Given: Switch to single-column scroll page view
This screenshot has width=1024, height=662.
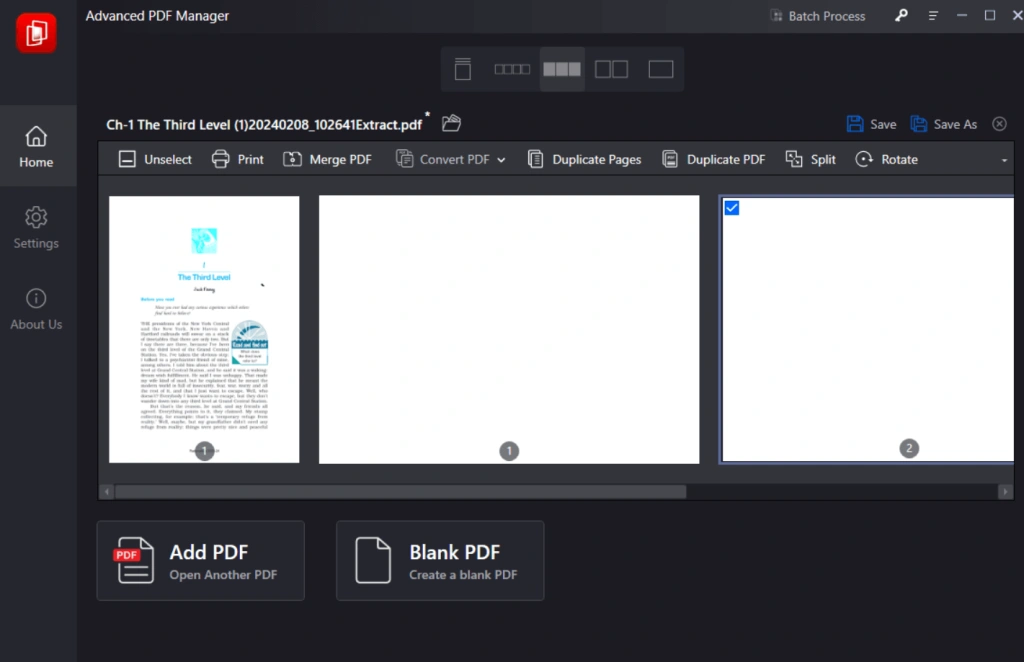Looking at the screenshot, I should click(x=462, y=69).
